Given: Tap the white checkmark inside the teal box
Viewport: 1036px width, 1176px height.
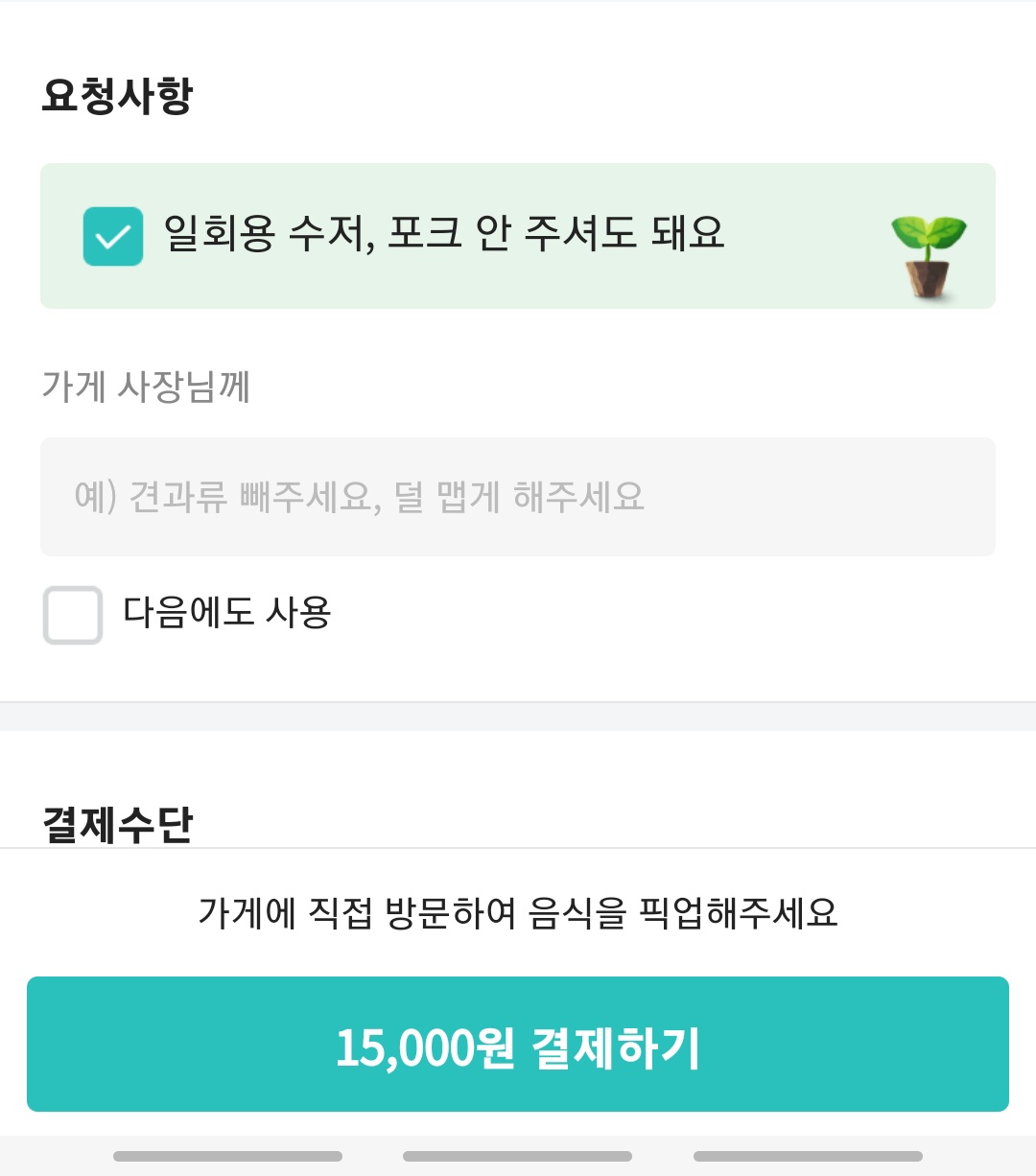Looking at the screenshot, I should [112, 237].
